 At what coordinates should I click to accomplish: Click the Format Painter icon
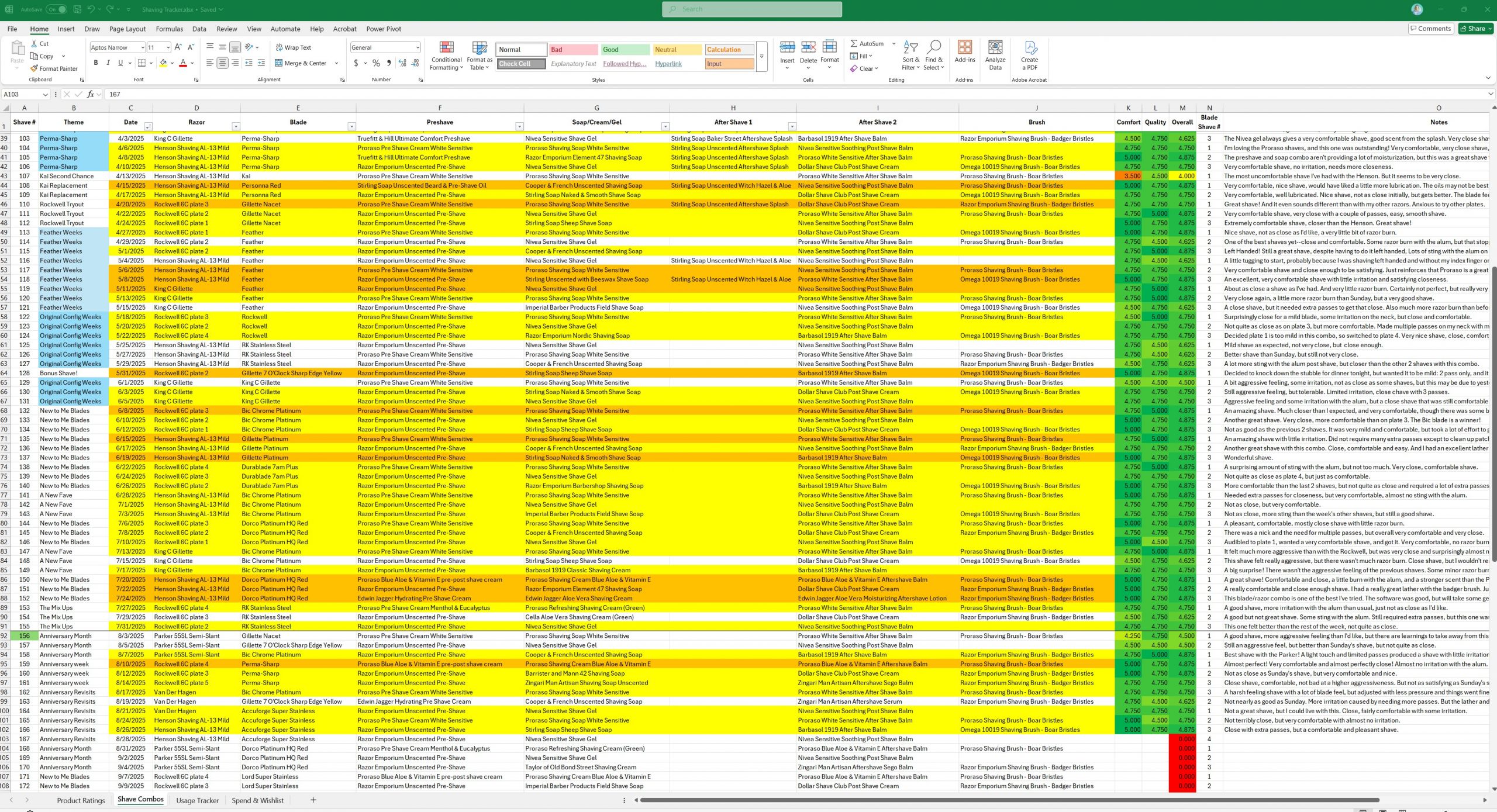tap(35, 68)
